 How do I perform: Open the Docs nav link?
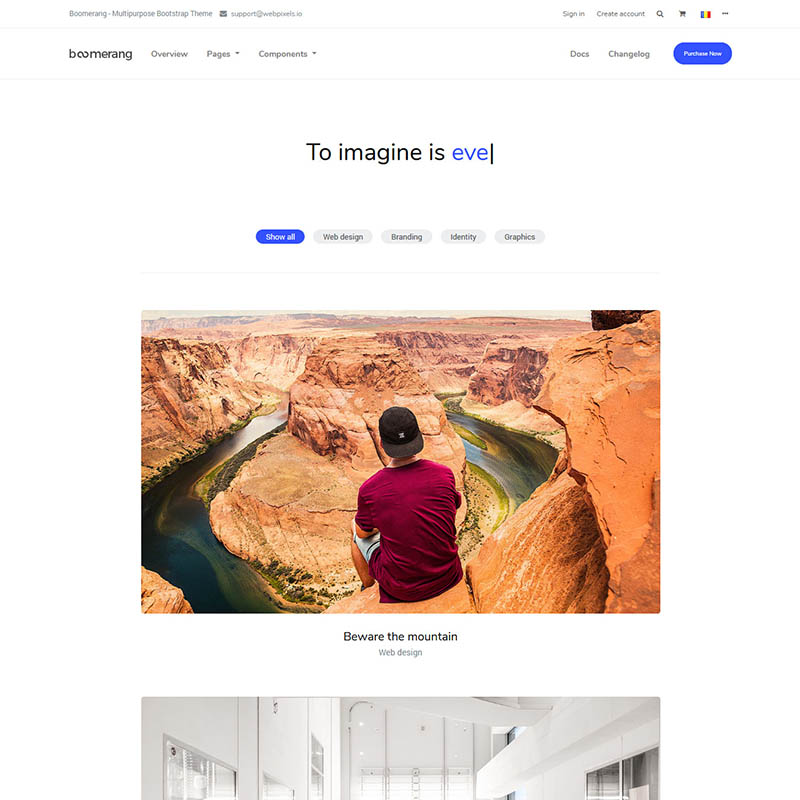tap(580, 54)
